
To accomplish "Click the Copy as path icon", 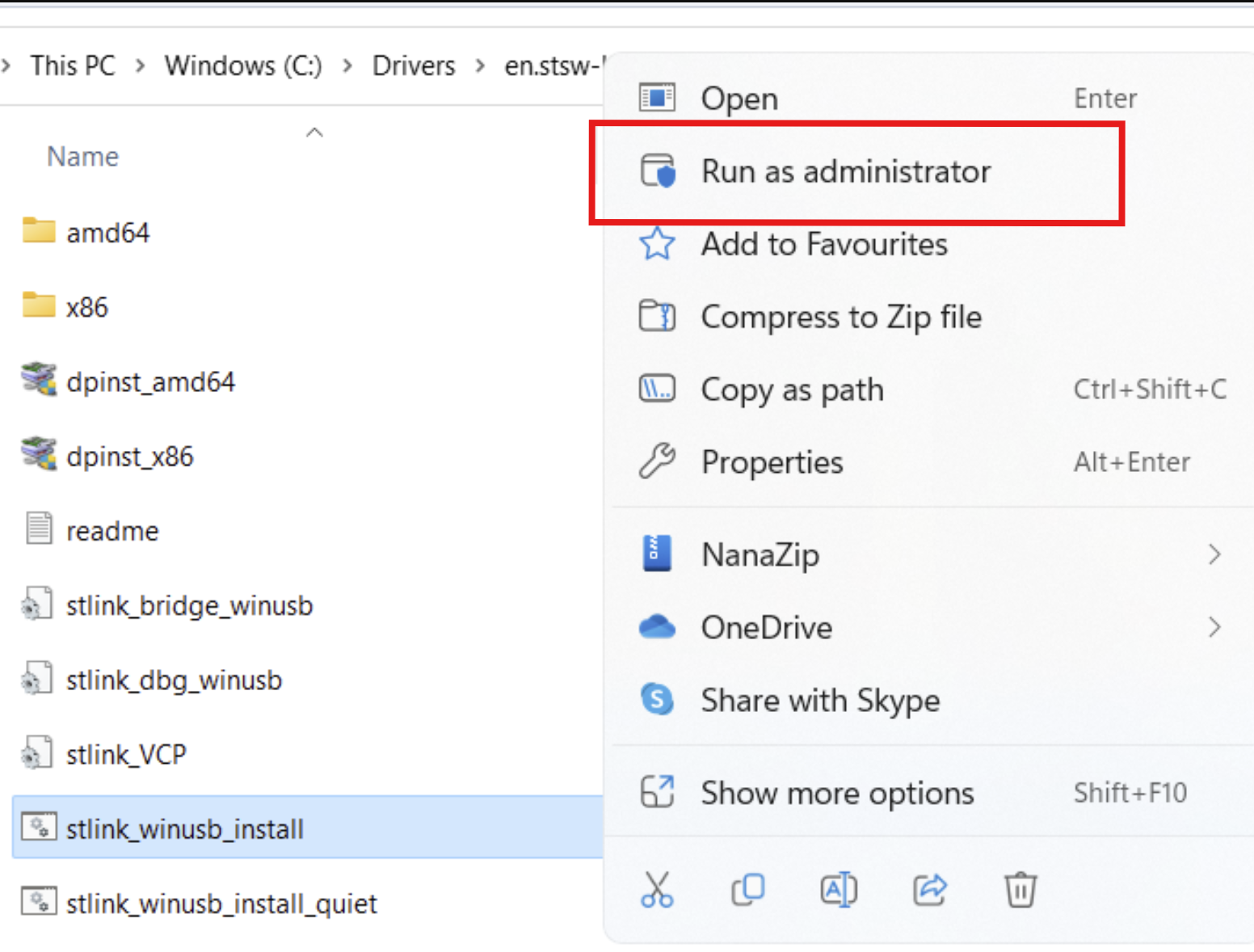I will pos(657,389).
